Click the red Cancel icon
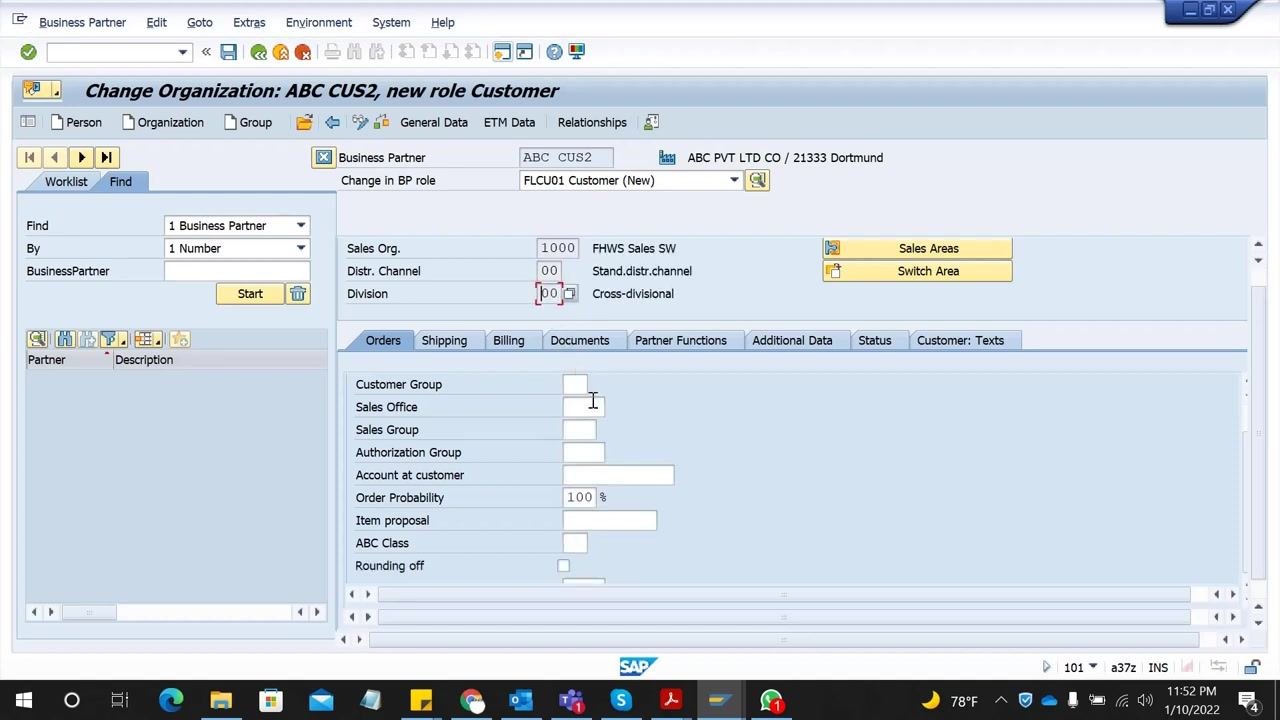 303,52
